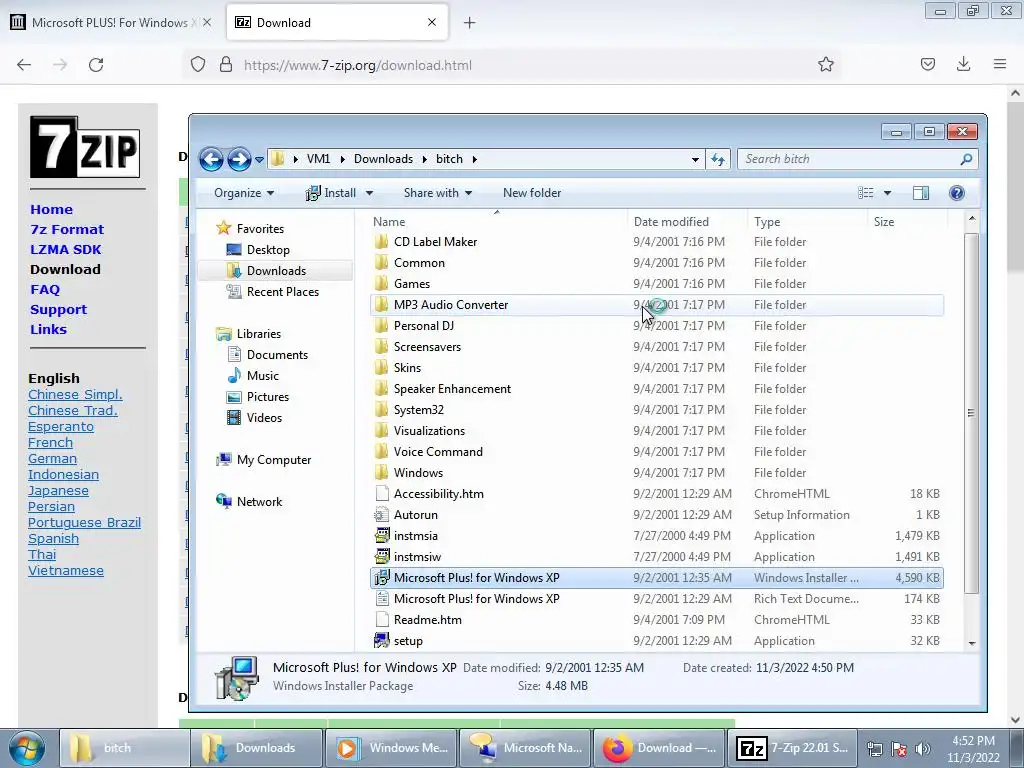Open the LZMA SDK link

click(65, 249)
